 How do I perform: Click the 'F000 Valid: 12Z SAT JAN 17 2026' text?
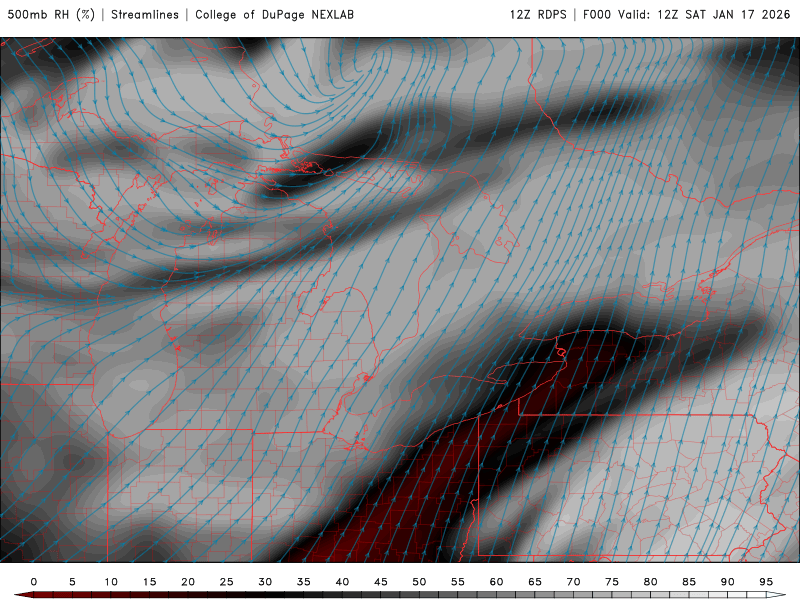pyautogui.click(x=687, y=15)
